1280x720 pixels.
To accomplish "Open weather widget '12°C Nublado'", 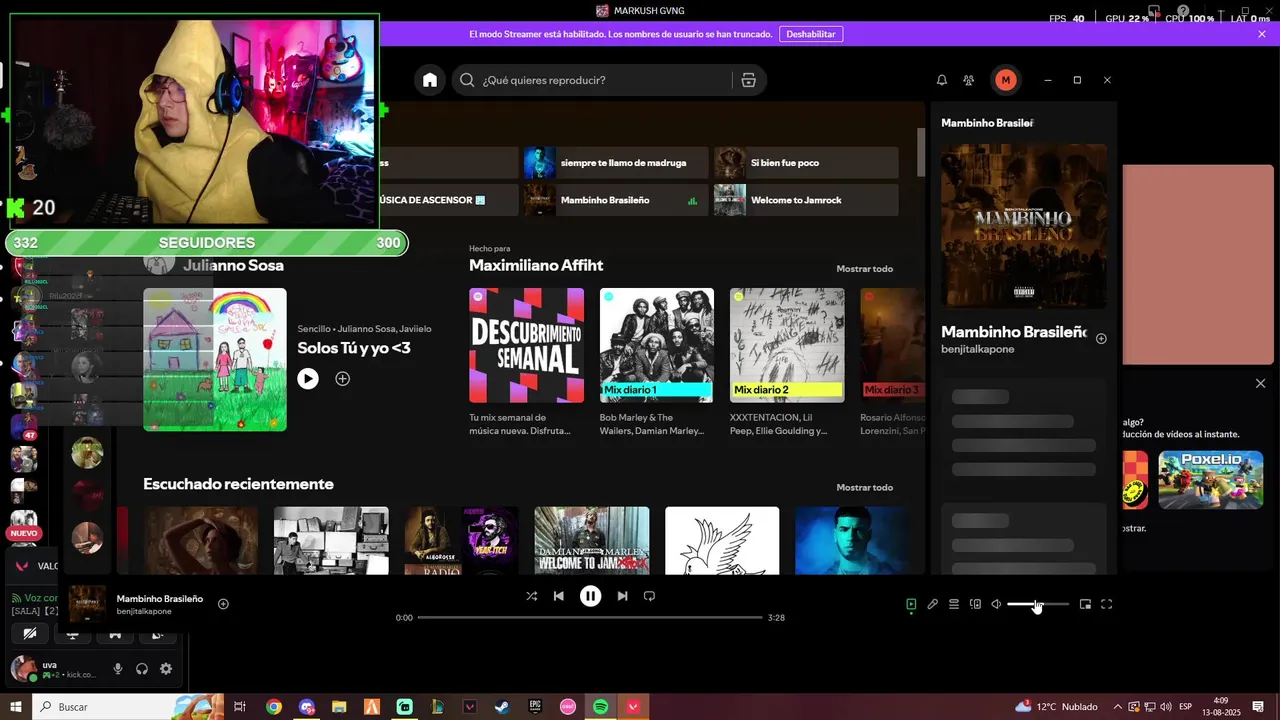I will point(1057,707).
